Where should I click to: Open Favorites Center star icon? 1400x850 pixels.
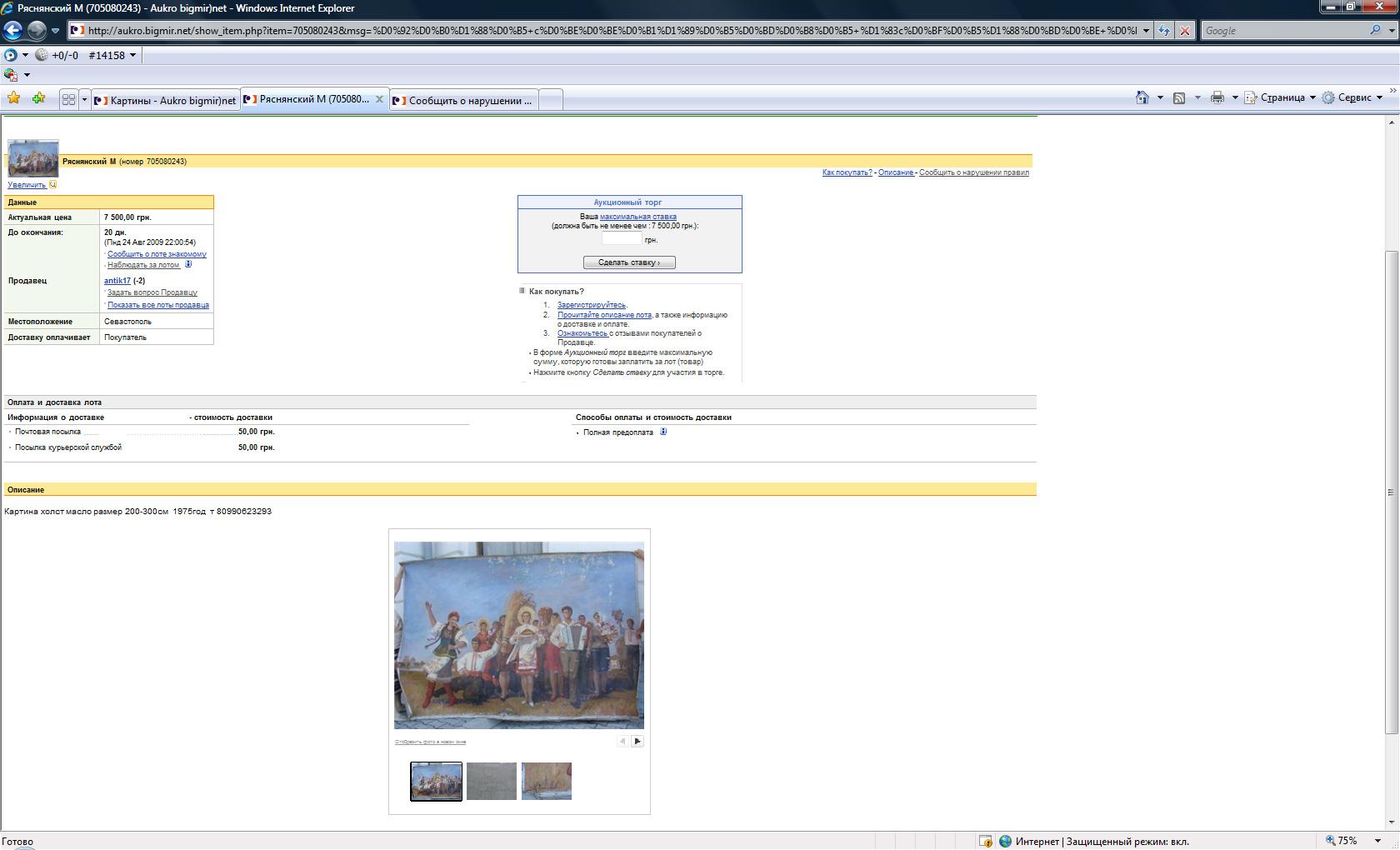point(14,98)
